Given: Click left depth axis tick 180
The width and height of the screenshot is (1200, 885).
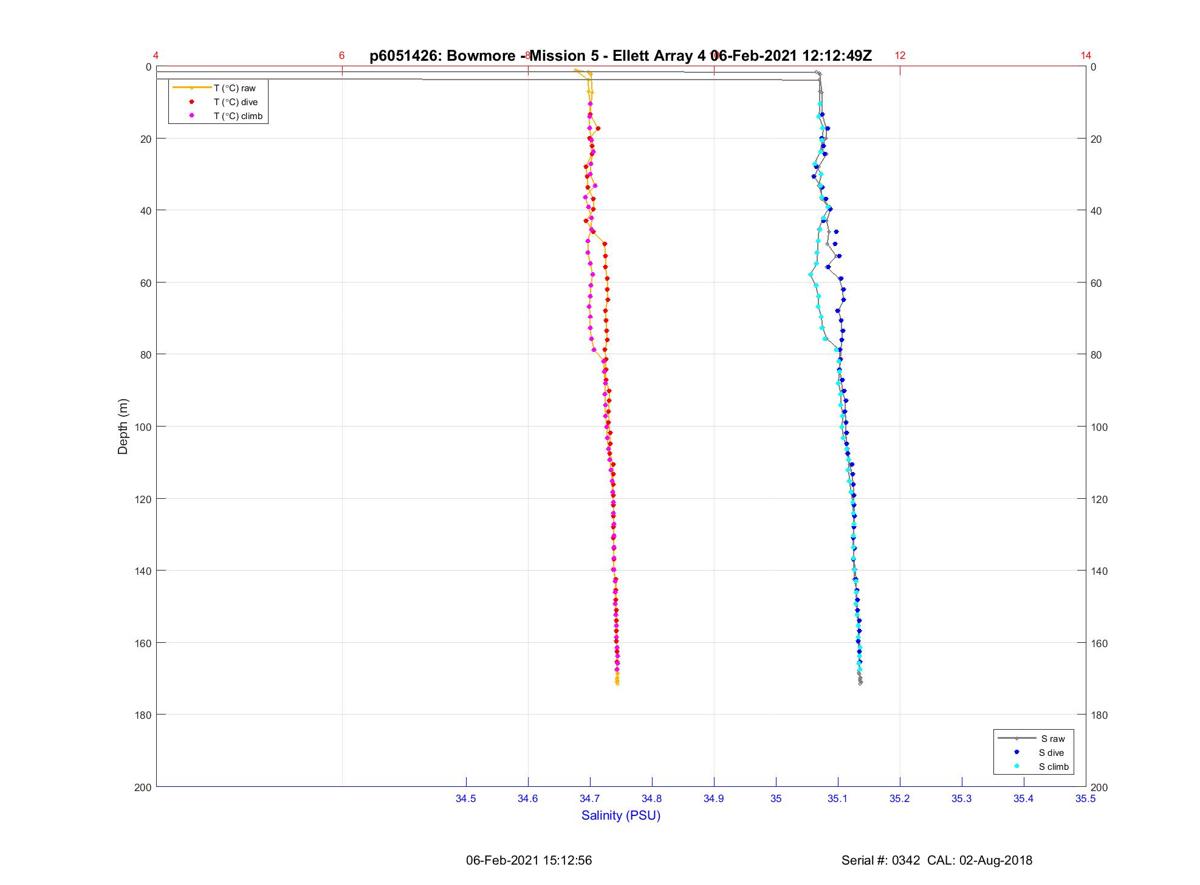Looking at the screenshot, I should coord(142,715).
